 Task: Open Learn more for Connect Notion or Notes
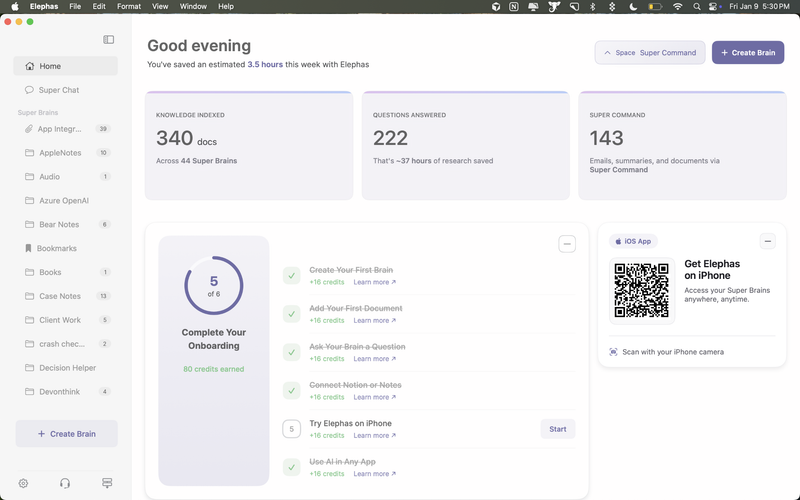click(374, 397)
